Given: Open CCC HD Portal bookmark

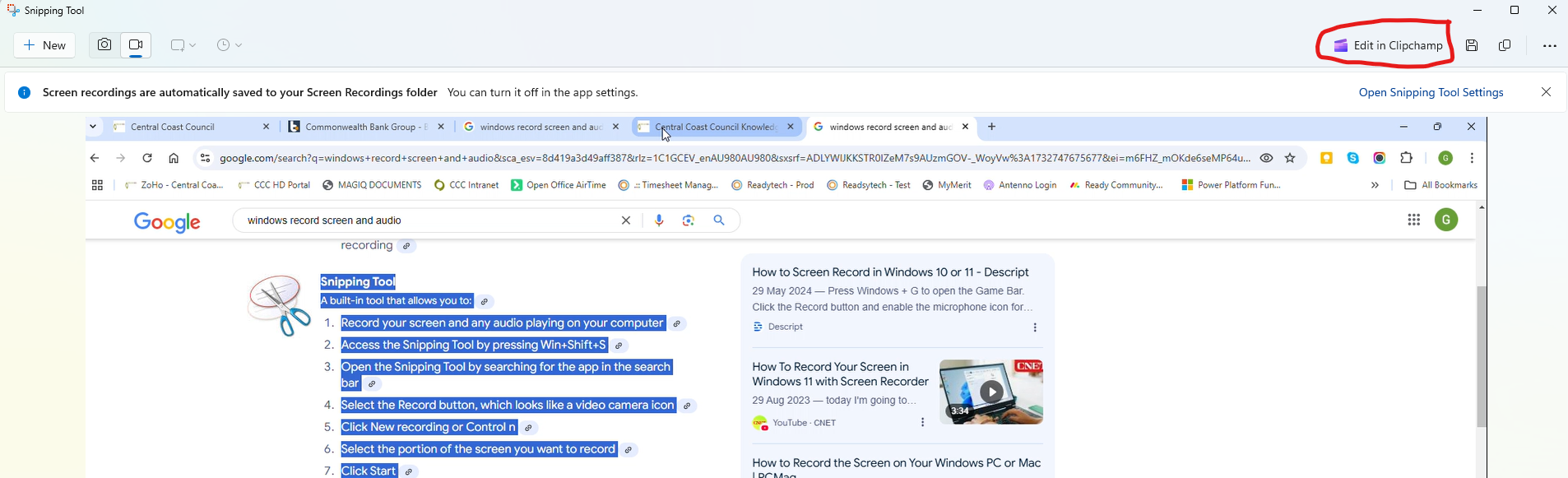Looking at the screenshot, I should coord(273,185).
